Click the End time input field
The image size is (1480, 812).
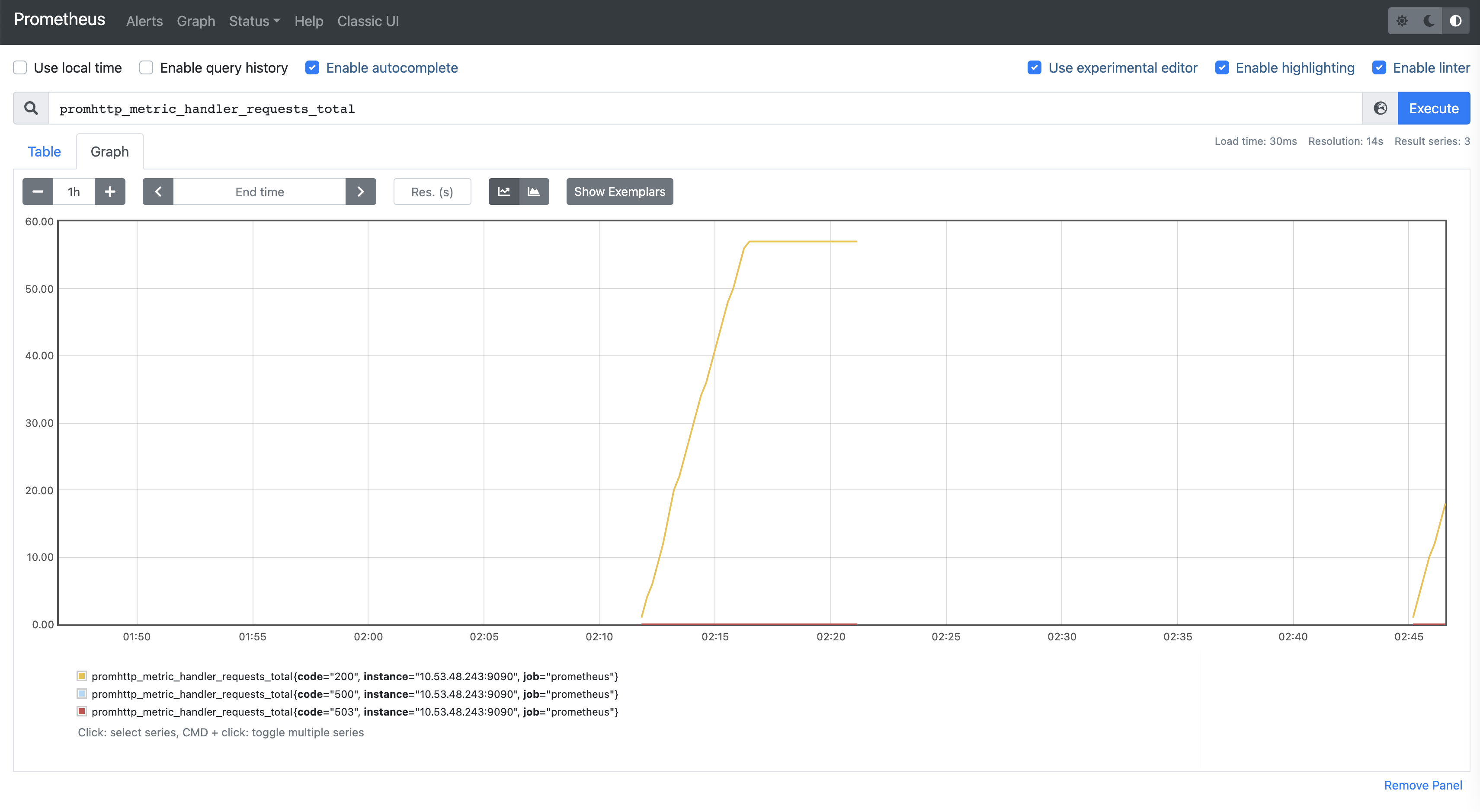click(259, 191)
